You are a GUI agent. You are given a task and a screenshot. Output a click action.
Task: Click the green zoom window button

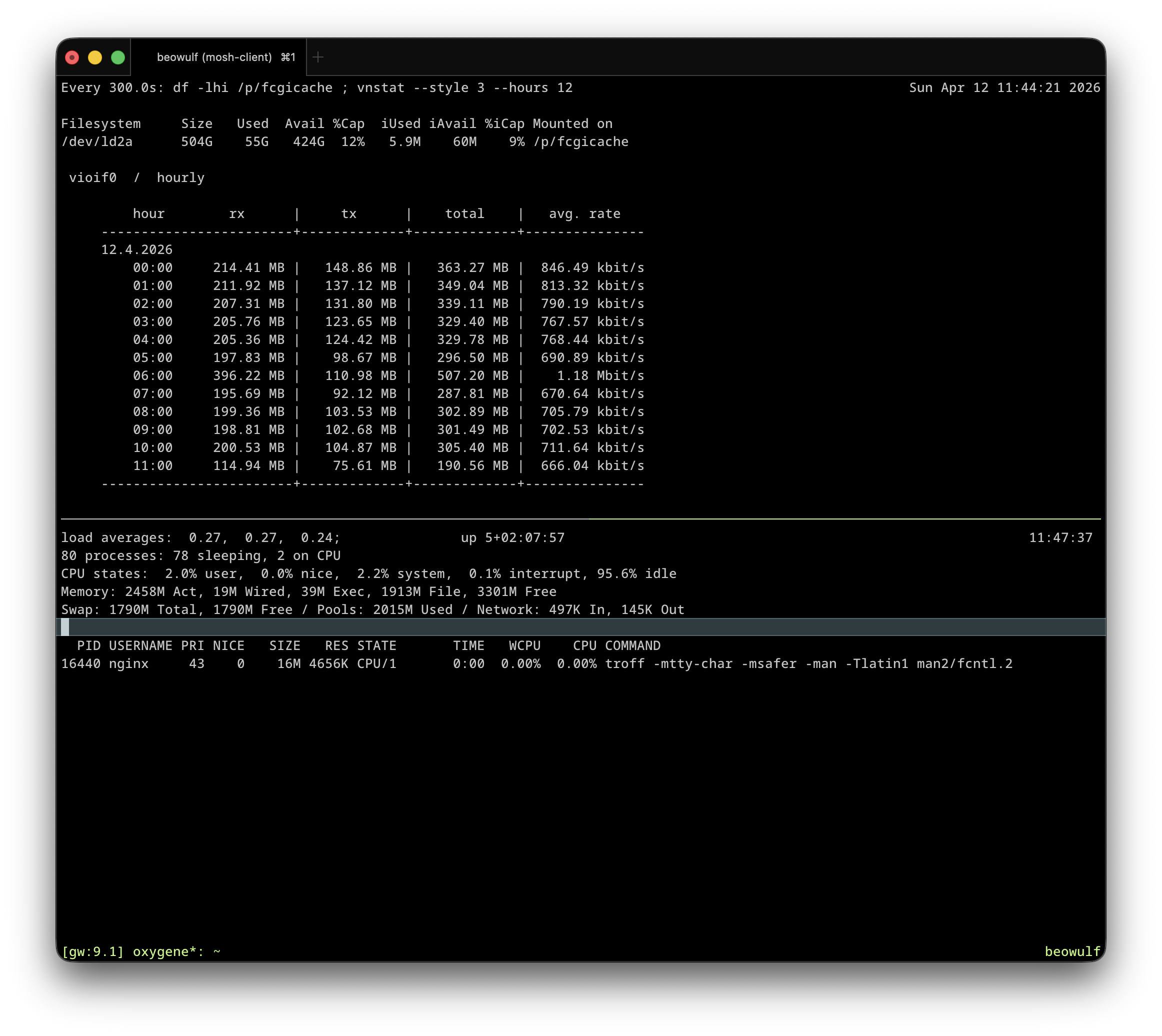[118, 57]
